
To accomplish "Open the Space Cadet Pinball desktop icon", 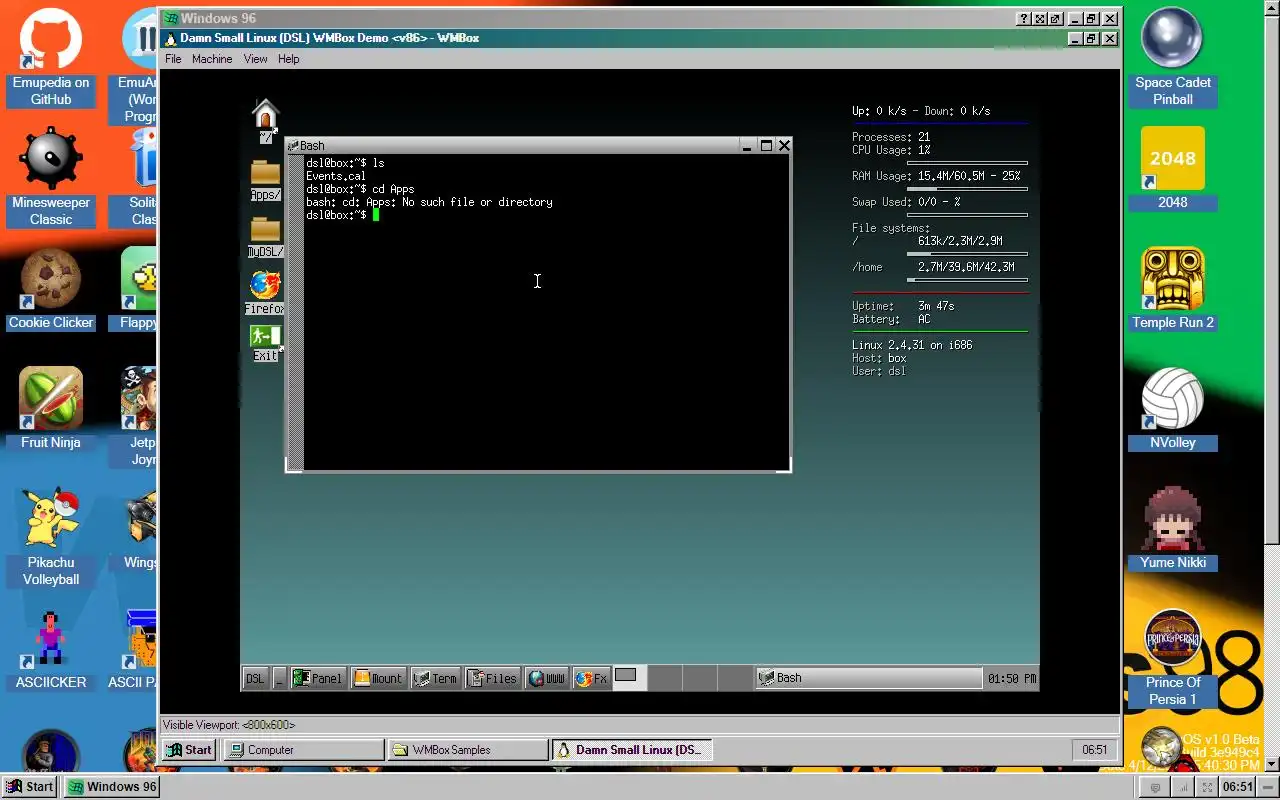I will point(1173,58).
